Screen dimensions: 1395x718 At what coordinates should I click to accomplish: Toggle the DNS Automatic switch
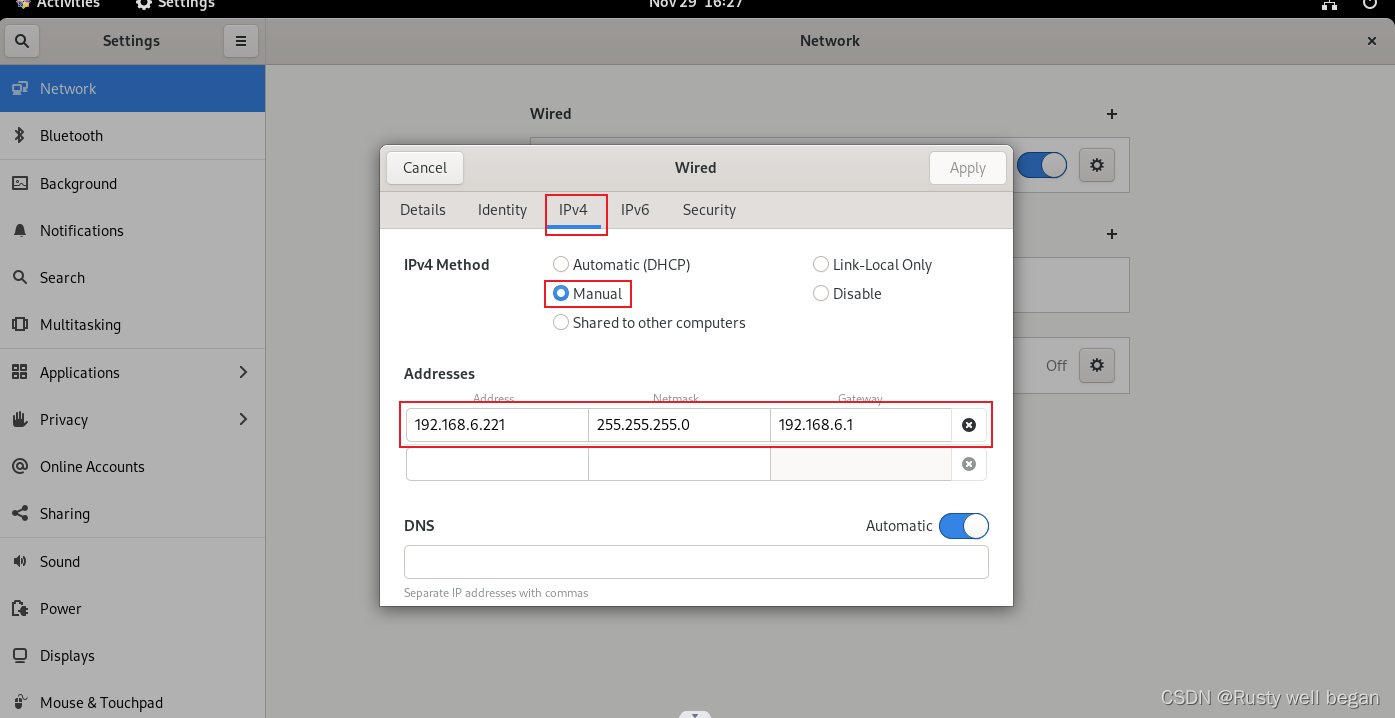click(x=964, y=526)
